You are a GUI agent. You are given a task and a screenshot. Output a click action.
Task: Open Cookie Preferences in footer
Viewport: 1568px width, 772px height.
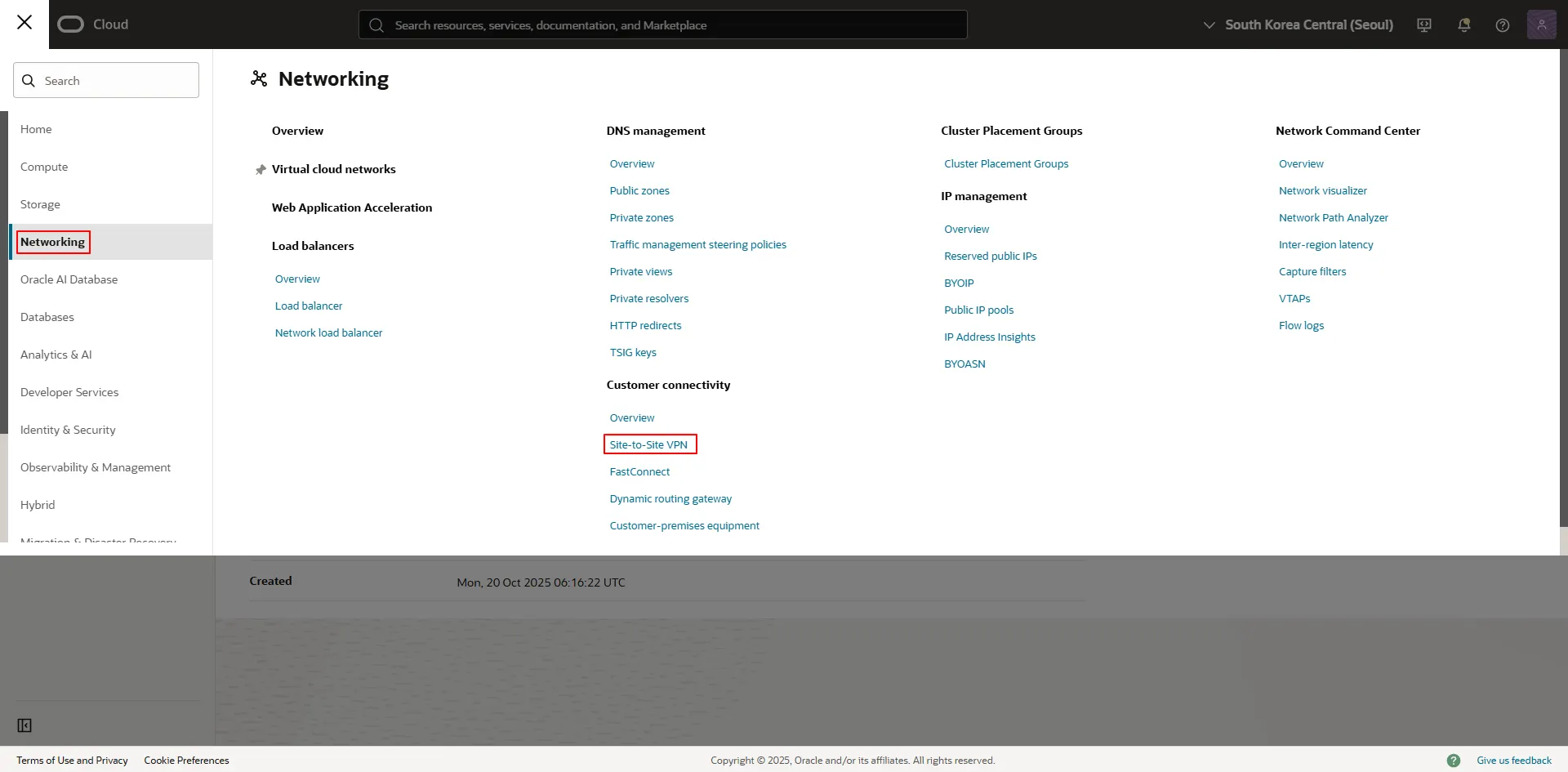[x=186, y=761]
